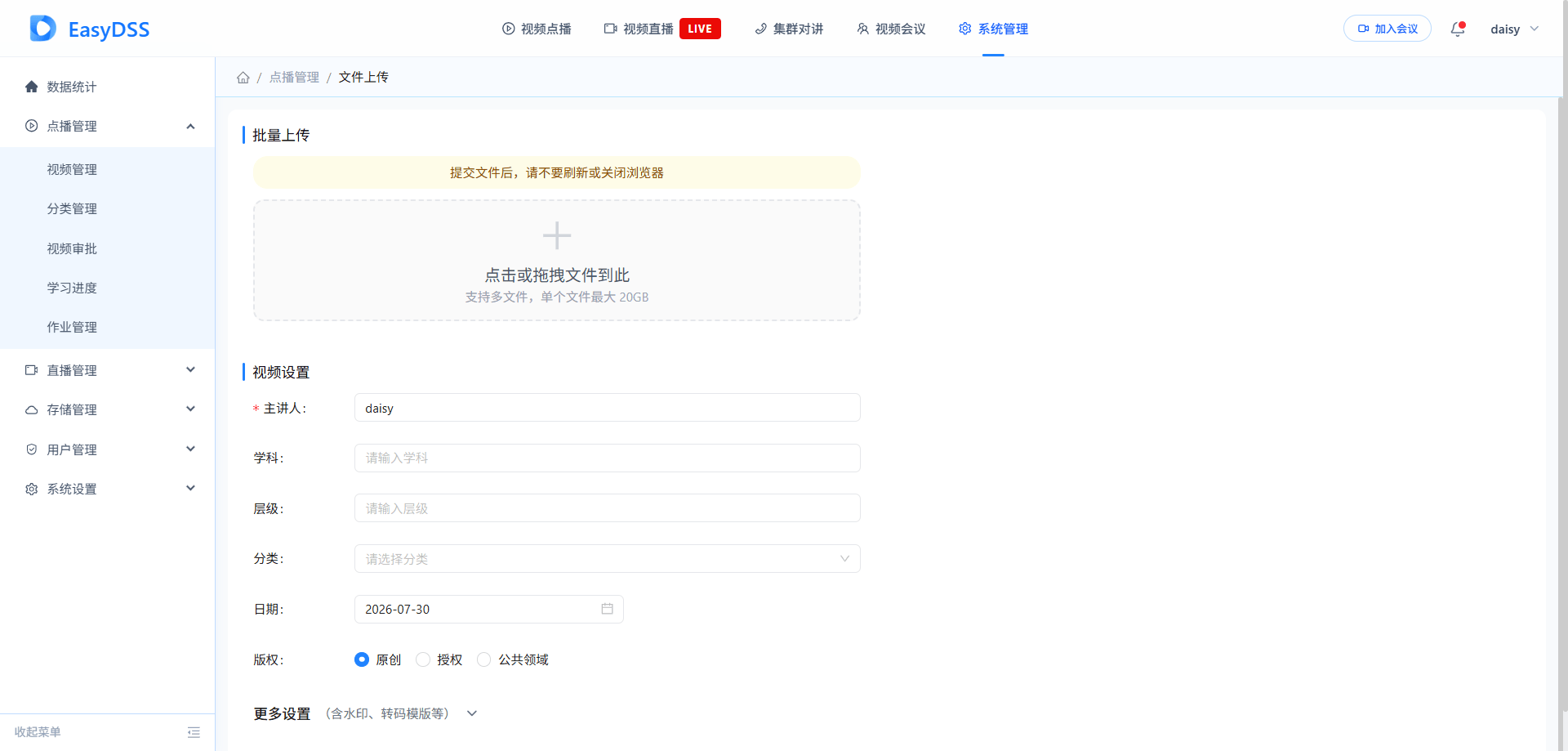Click the red LIVE badge

tap(700, 29)
